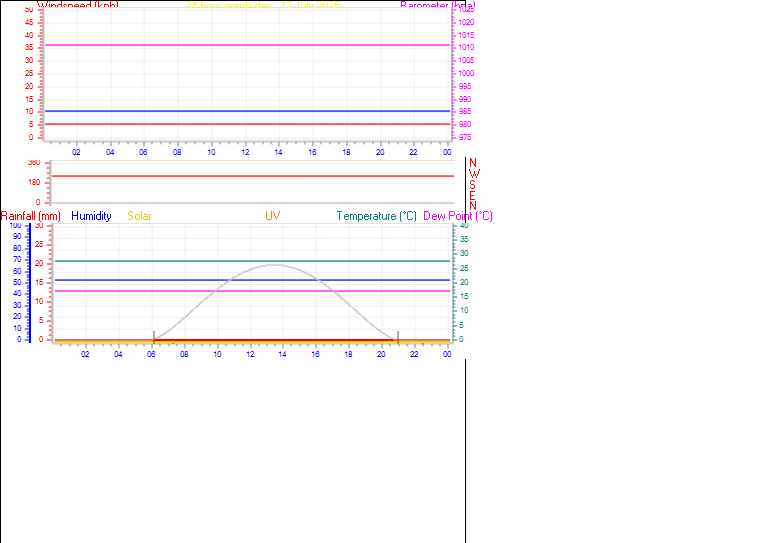Click the Barometer (hpa) axis title
761x543 pixels.
[x=438, y=5]
